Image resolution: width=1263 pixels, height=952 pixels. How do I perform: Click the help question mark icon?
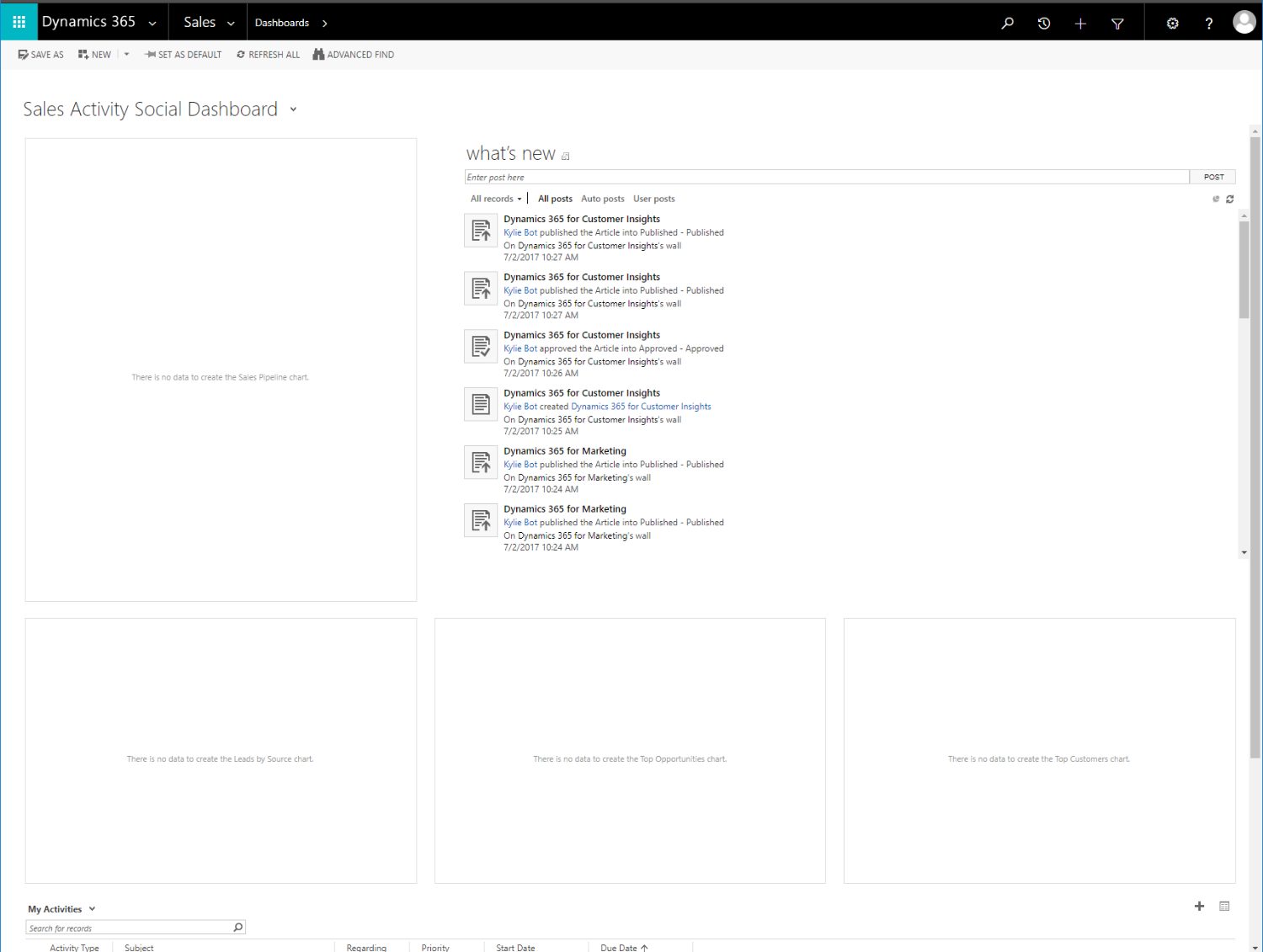tap(1209, 24)
